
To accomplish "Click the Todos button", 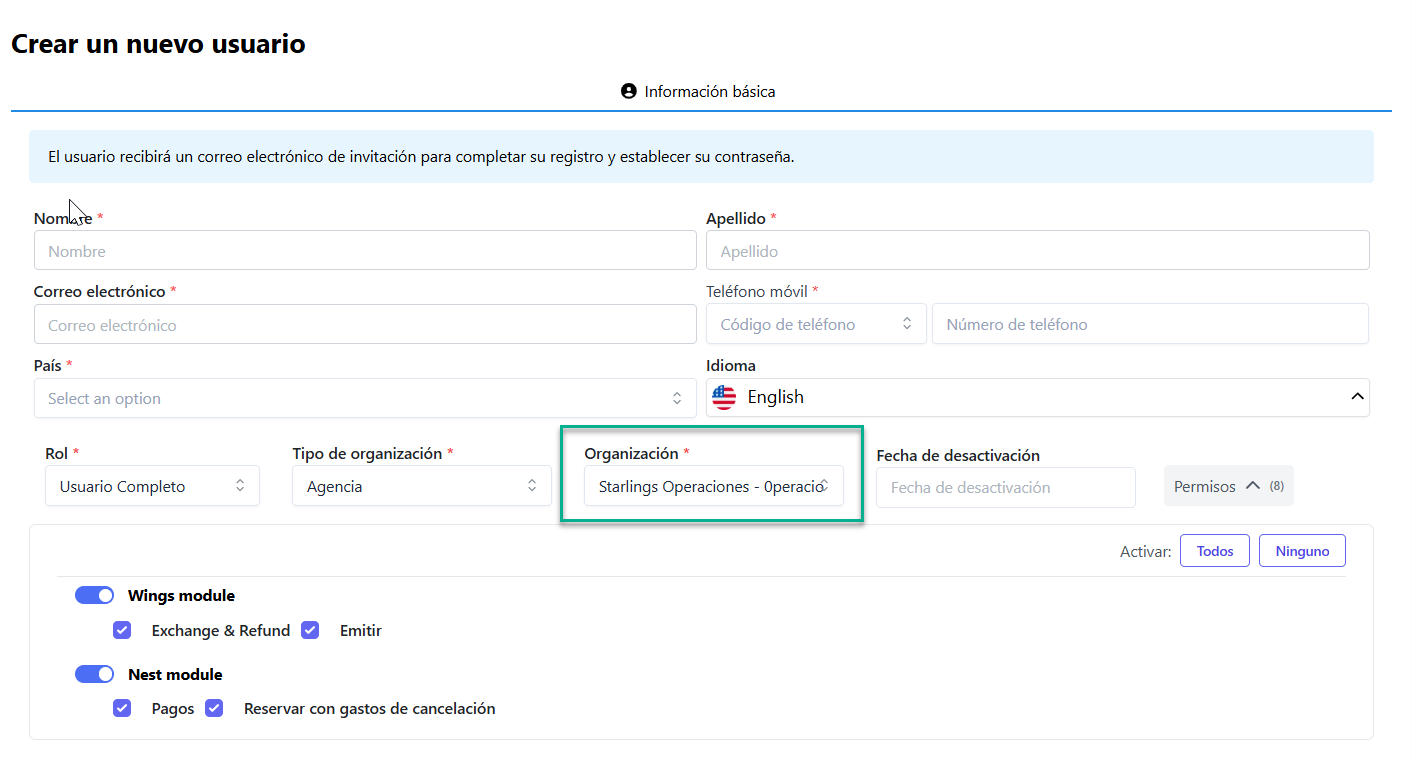I will click(x=1214, y=551).
